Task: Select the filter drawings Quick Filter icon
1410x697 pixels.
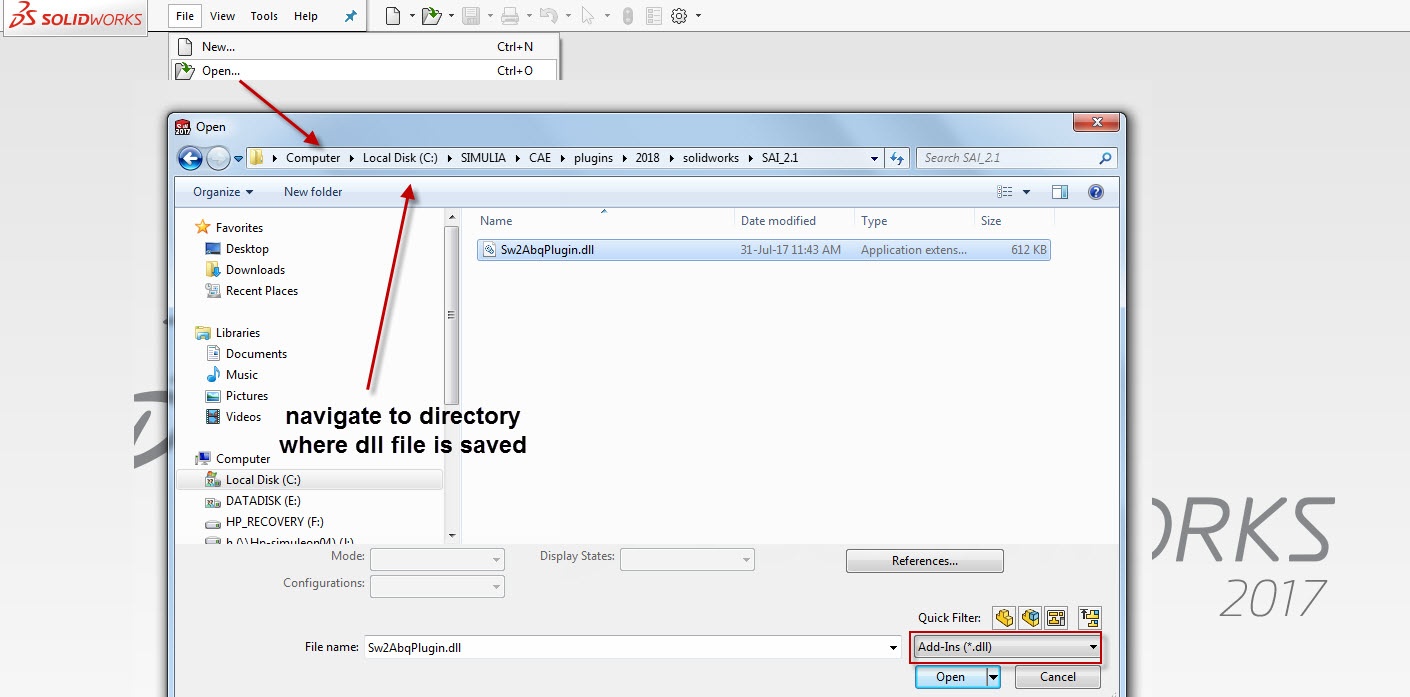Action: (x=1056, y=618)
